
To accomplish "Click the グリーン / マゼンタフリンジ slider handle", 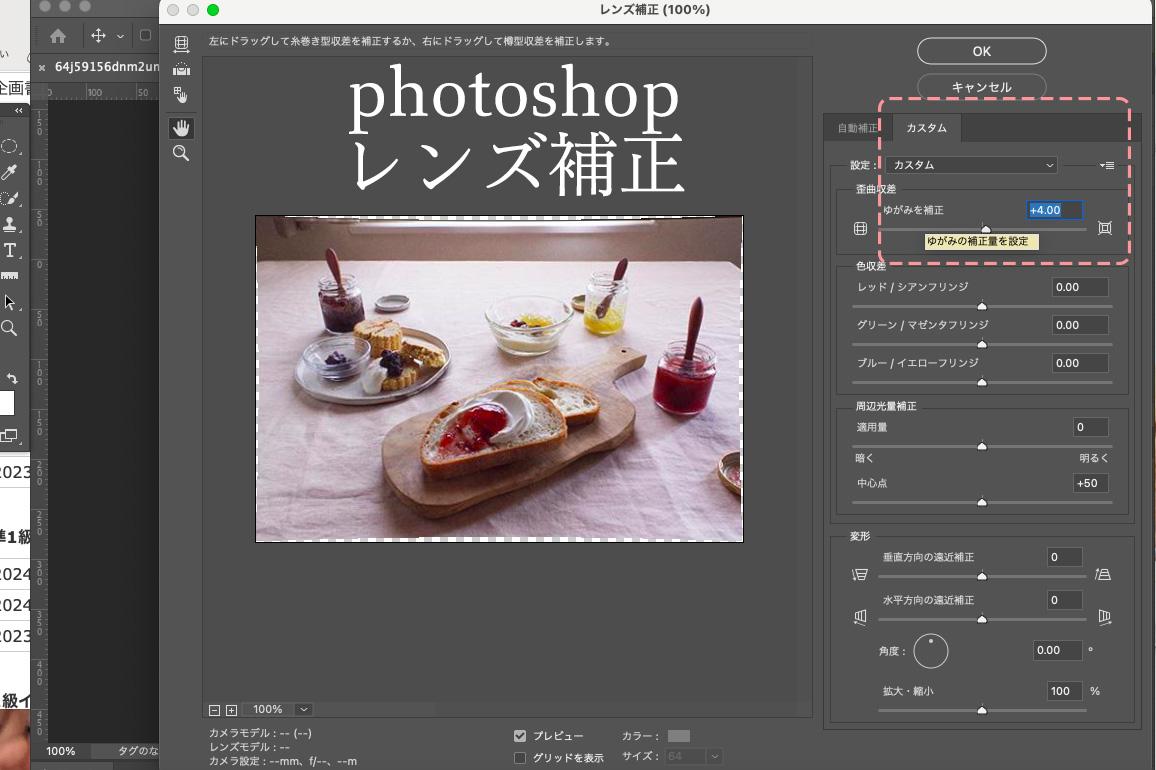I will (x=982, y=344).
